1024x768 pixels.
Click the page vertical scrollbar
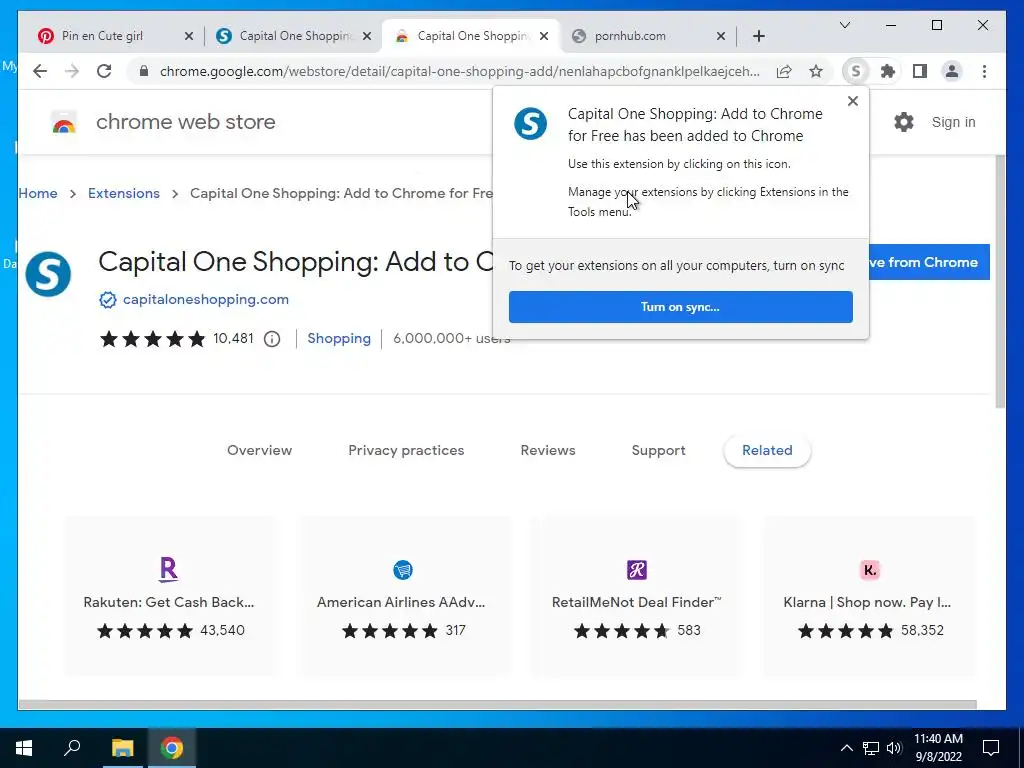pos(1000,281)
